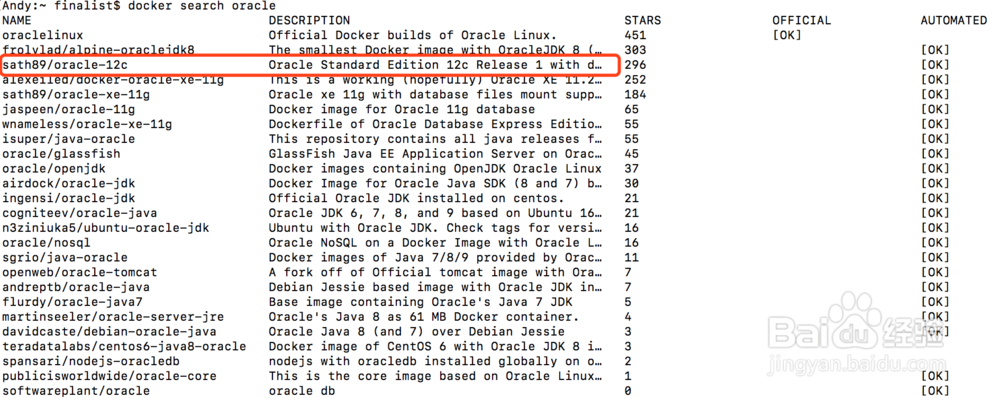Click the oracle/glassfish repository name
Image resolution: width=1000 pixels, height=398 pixels.
tap(61, 154)
